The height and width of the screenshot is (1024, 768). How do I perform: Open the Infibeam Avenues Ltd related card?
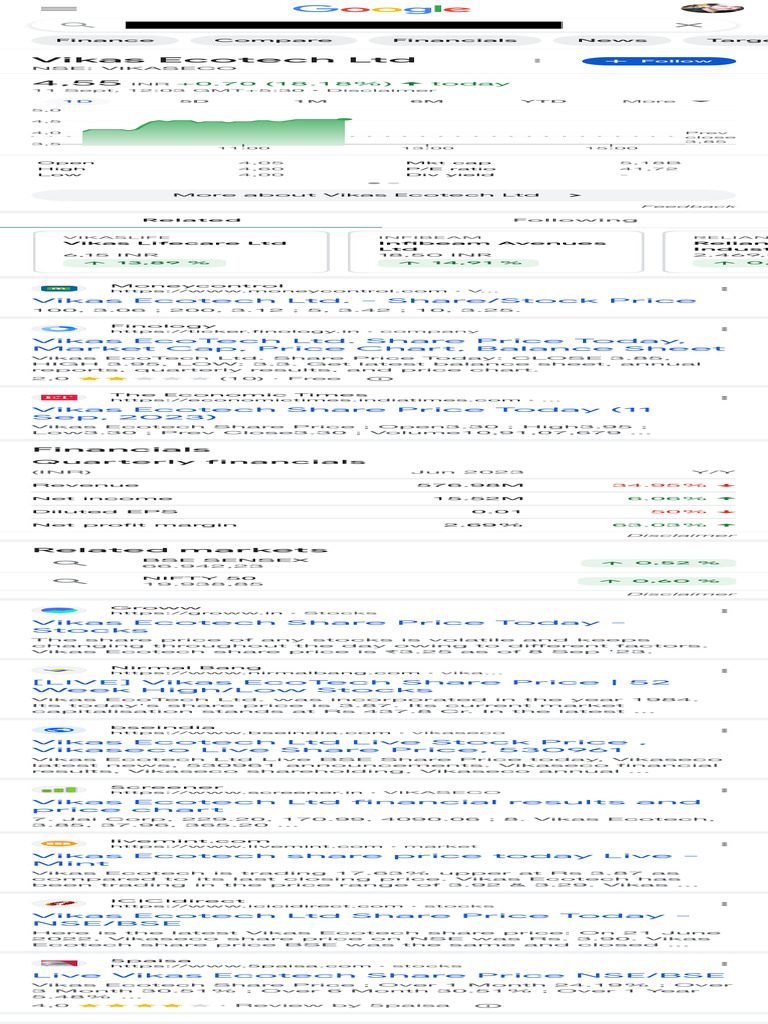[x=496, y=251]
